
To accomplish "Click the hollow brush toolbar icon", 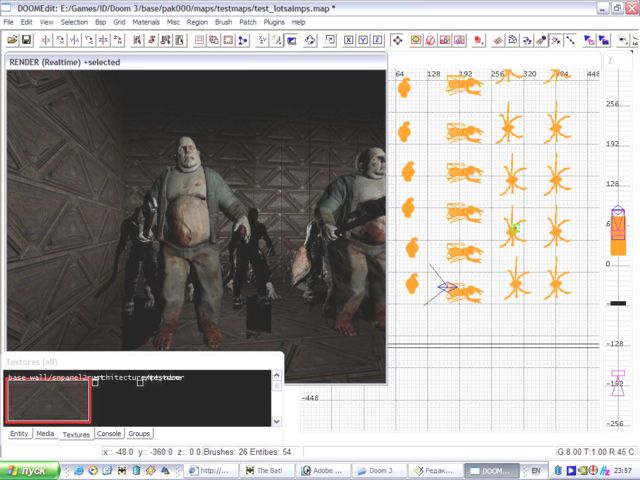I will tap(228, 40).
